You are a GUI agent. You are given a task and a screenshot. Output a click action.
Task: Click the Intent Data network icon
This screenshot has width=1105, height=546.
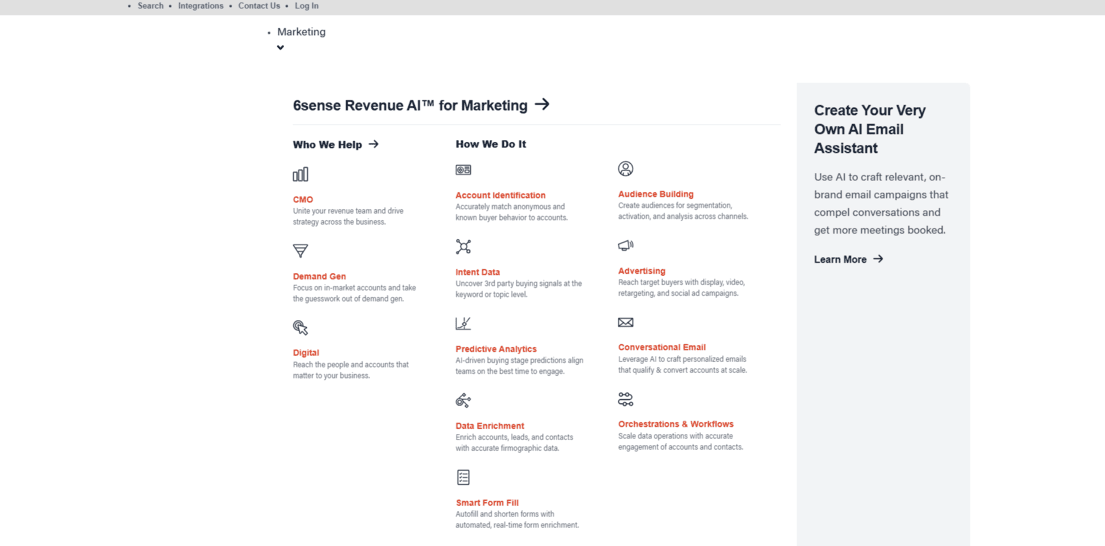click(x=463, y=247)
